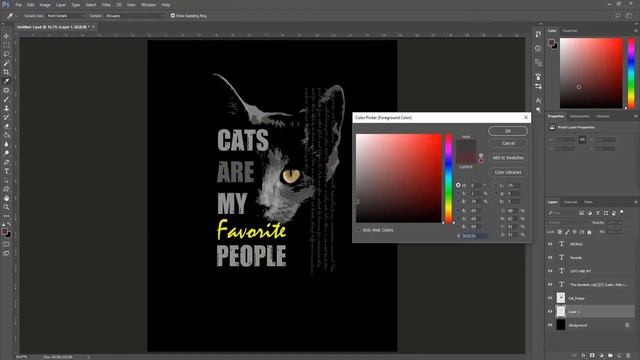Click Color Libraries button
Image resolution: width=640 pixels, height=360 pixels.
508,172
